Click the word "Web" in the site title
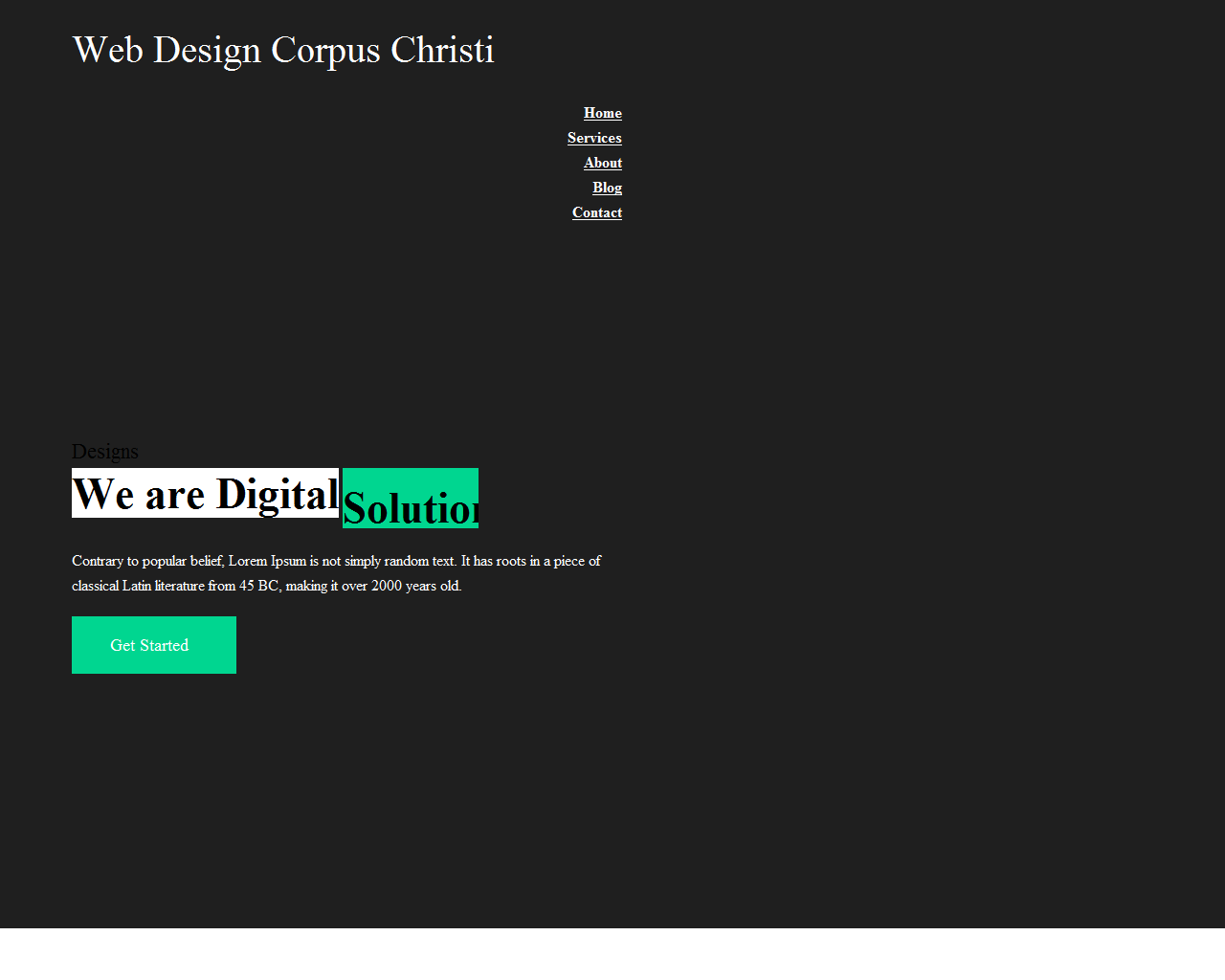Viewport: 1225px width, 980px height. [x=107, y=50]
